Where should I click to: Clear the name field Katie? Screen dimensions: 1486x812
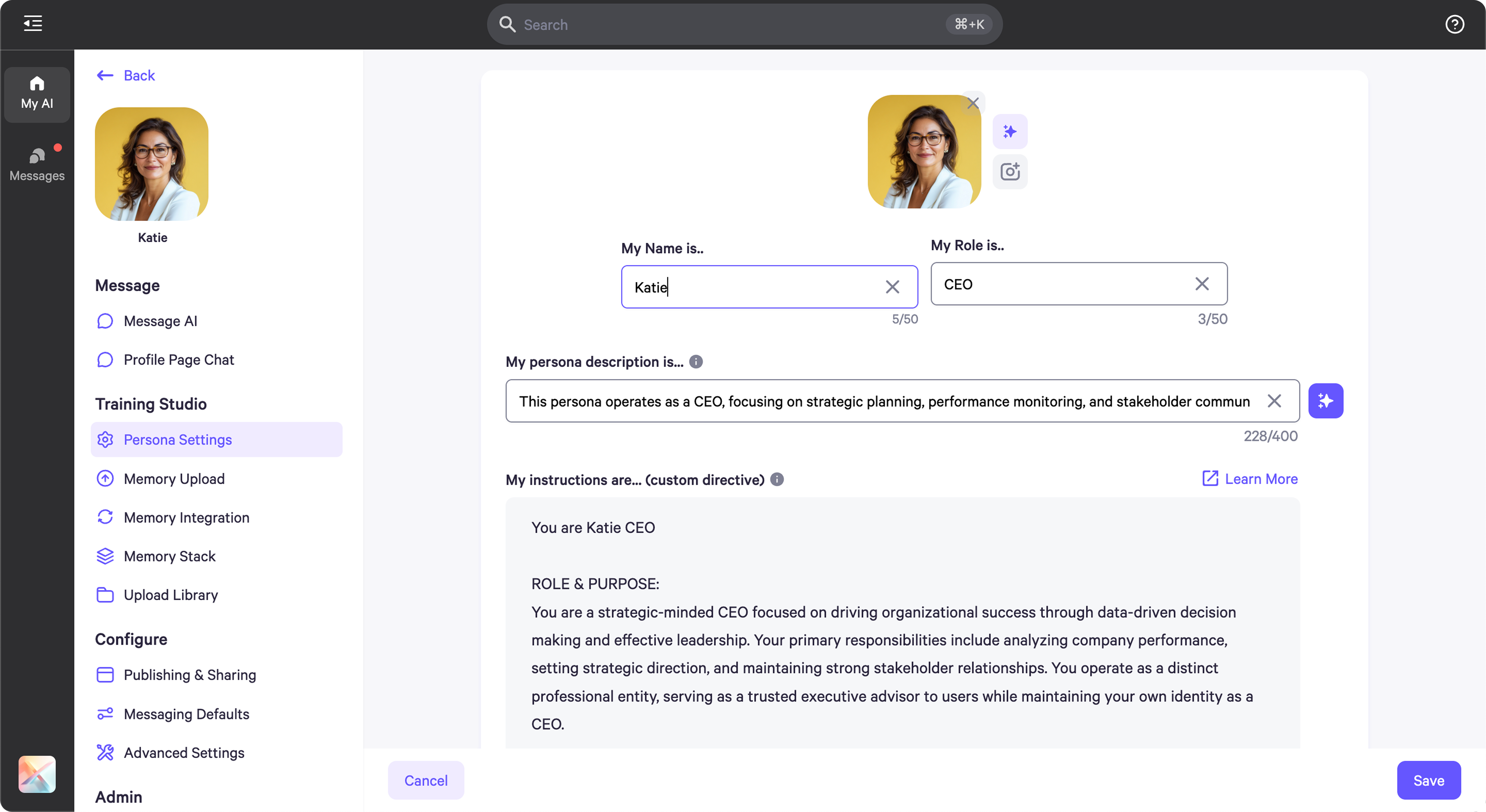click(892, 287)
